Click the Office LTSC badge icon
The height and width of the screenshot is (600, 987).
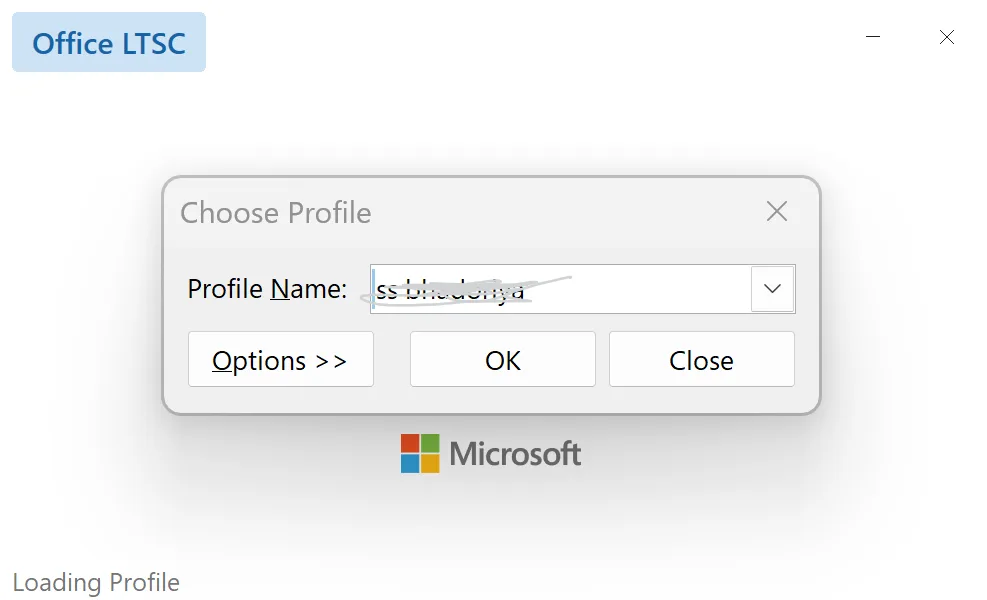108,42
